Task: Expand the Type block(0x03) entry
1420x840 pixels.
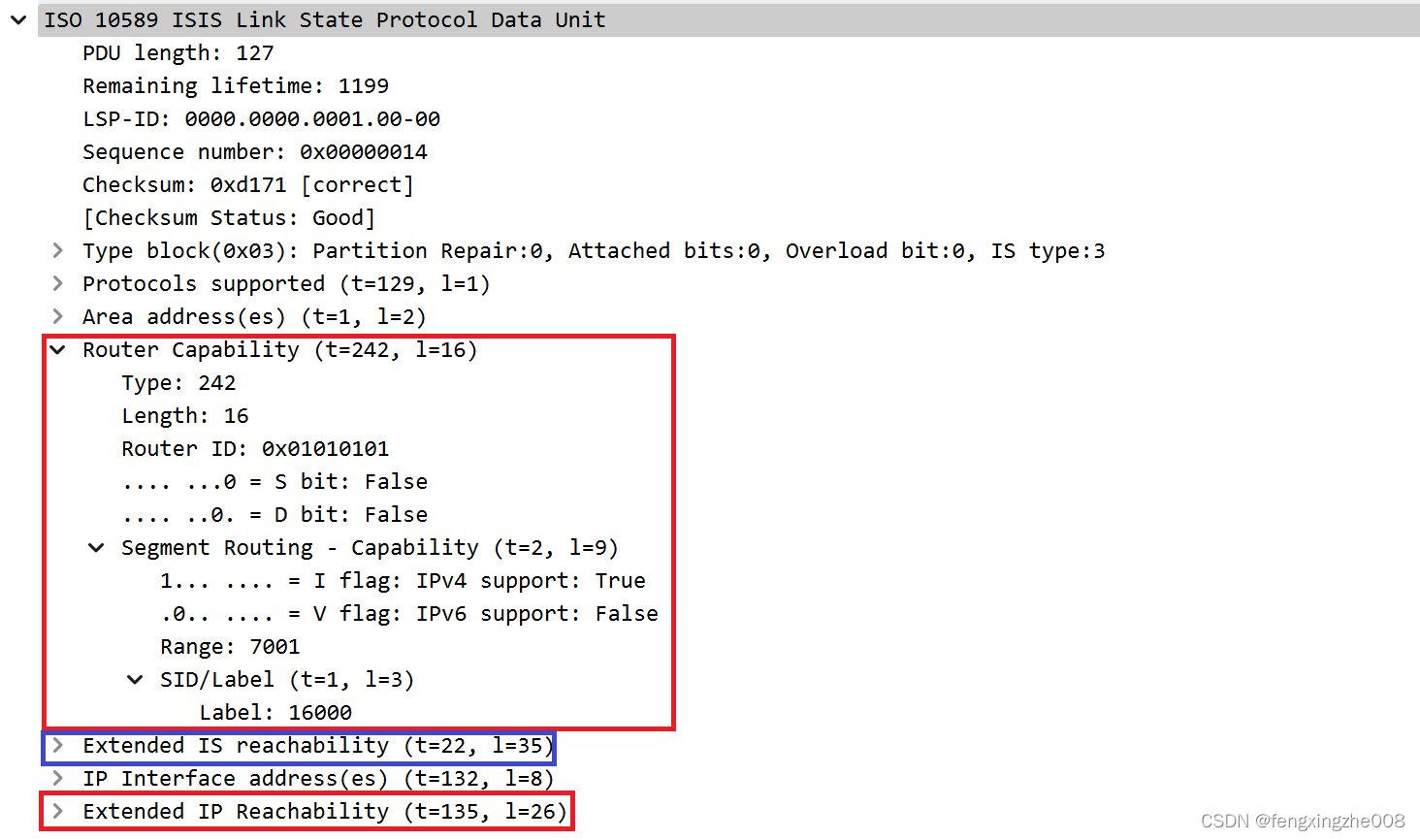Action: [x=58, y=250]
